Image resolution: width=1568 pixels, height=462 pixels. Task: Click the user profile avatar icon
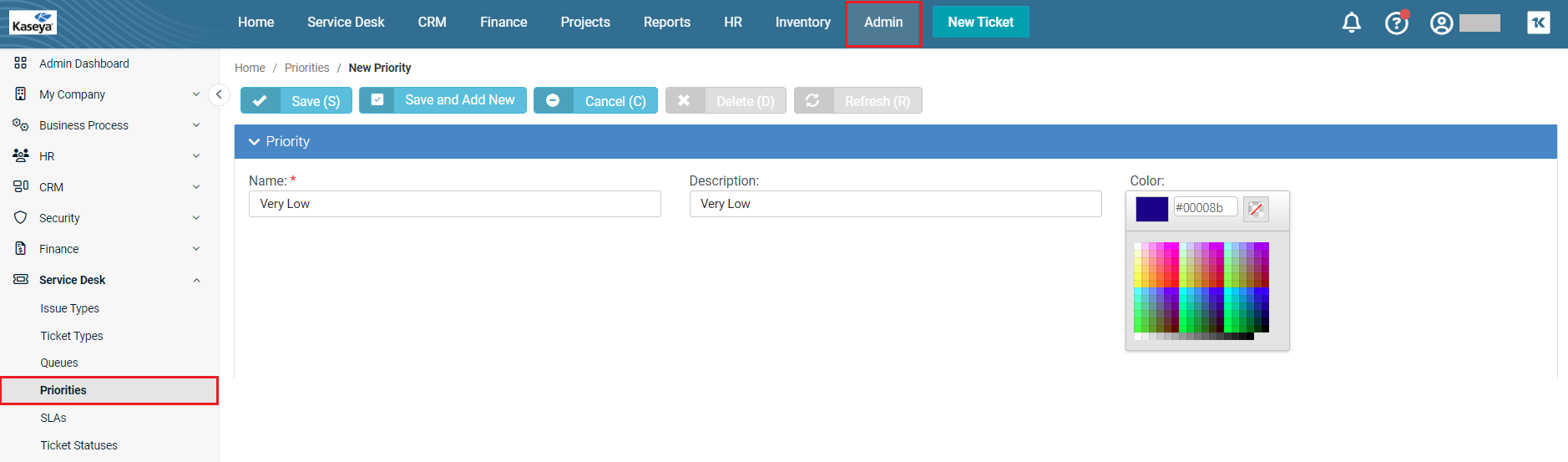click(x=1441, y=23)
